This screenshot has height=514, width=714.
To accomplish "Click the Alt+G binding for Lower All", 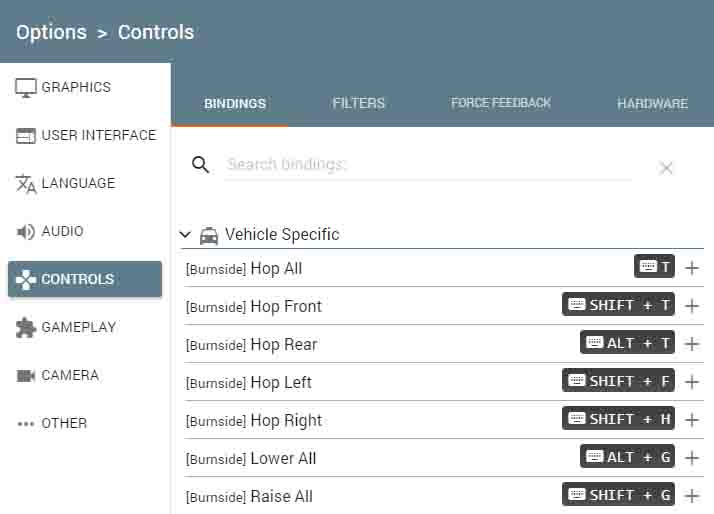I will pos(627,457).
